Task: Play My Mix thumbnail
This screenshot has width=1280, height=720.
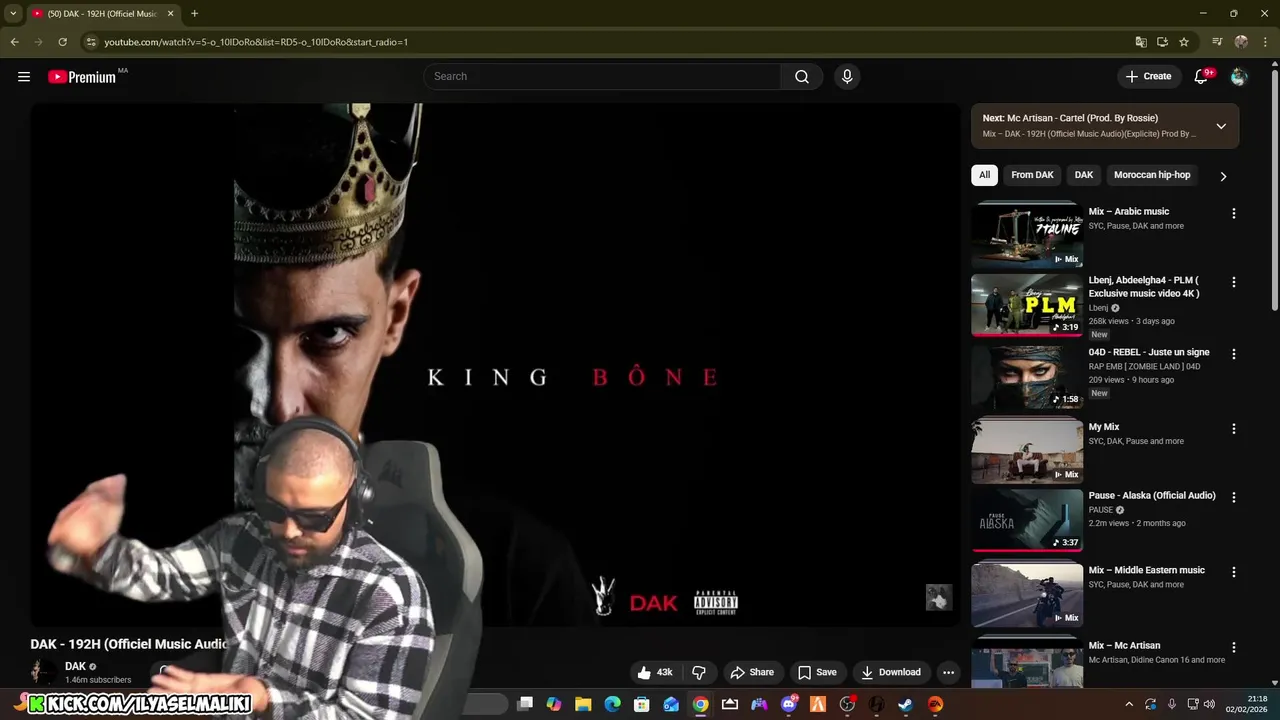Action: pyautogui.click(x=1027, y=450)
